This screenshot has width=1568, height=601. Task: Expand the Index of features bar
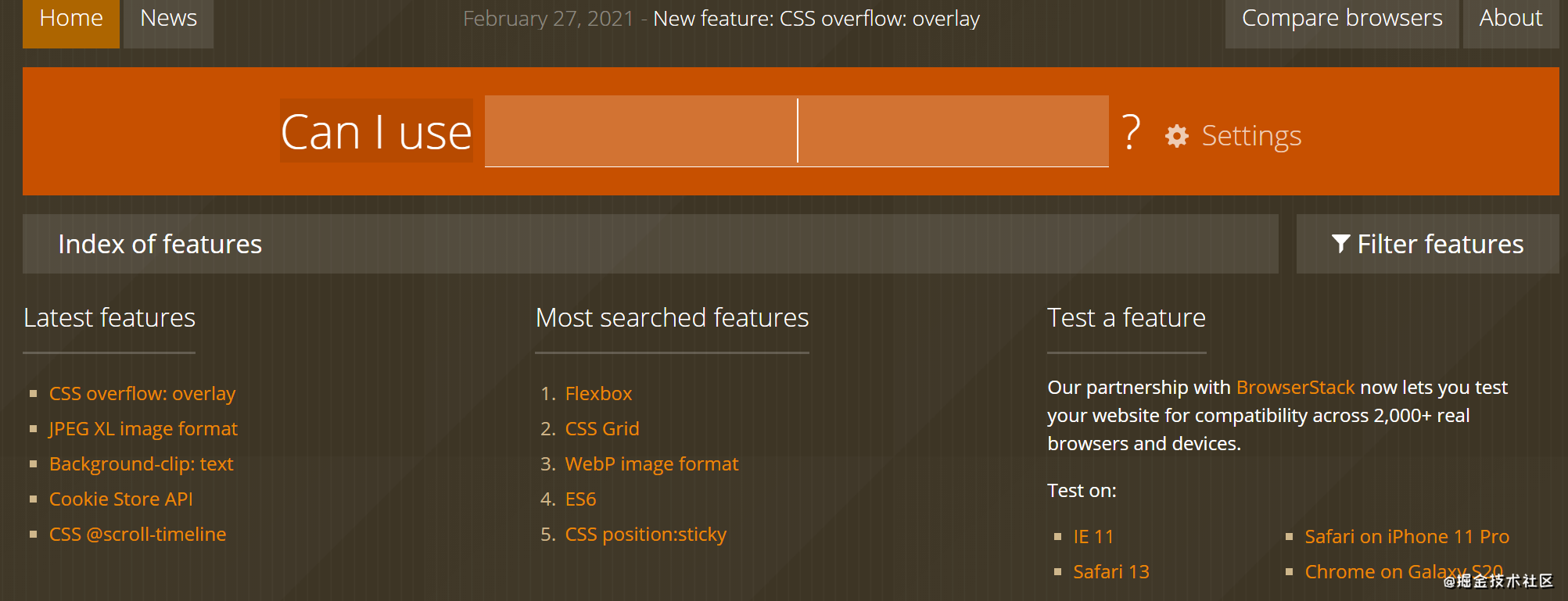click(x=650, y=244)
